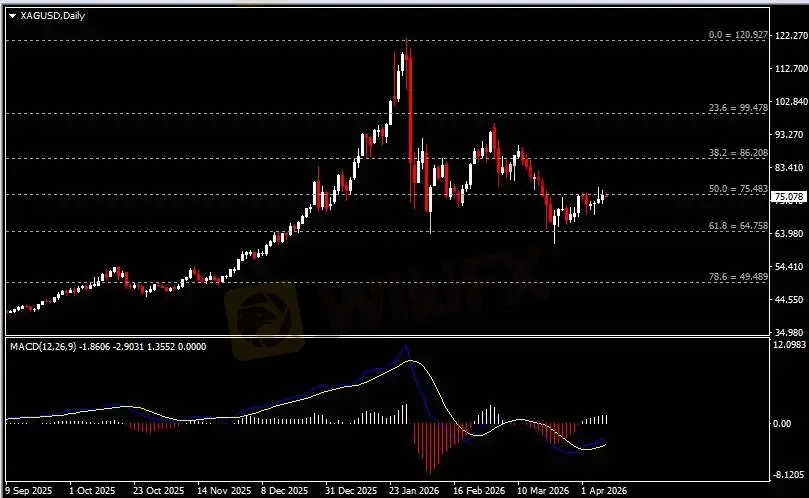The width and height of the screenshot is (809, 498).
Task: Click the 10 Mar 2026 date label
Action: (543, 490)
